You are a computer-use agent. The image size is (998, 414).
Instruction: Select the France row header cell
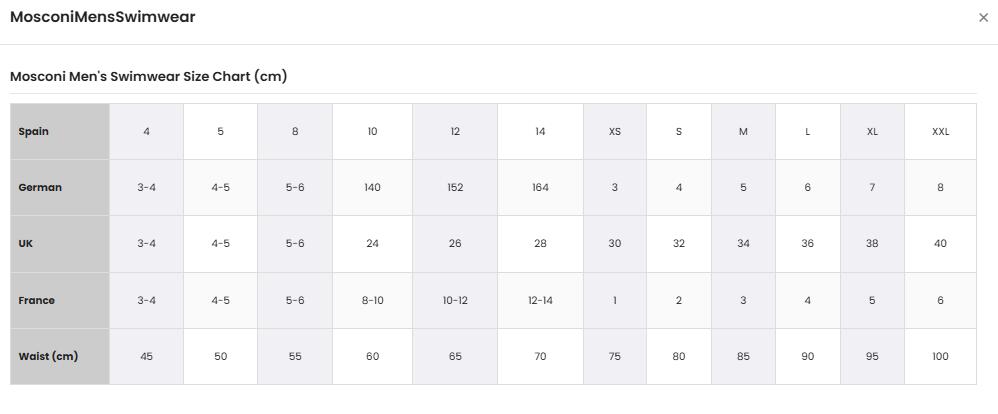[x=60, y=301]
